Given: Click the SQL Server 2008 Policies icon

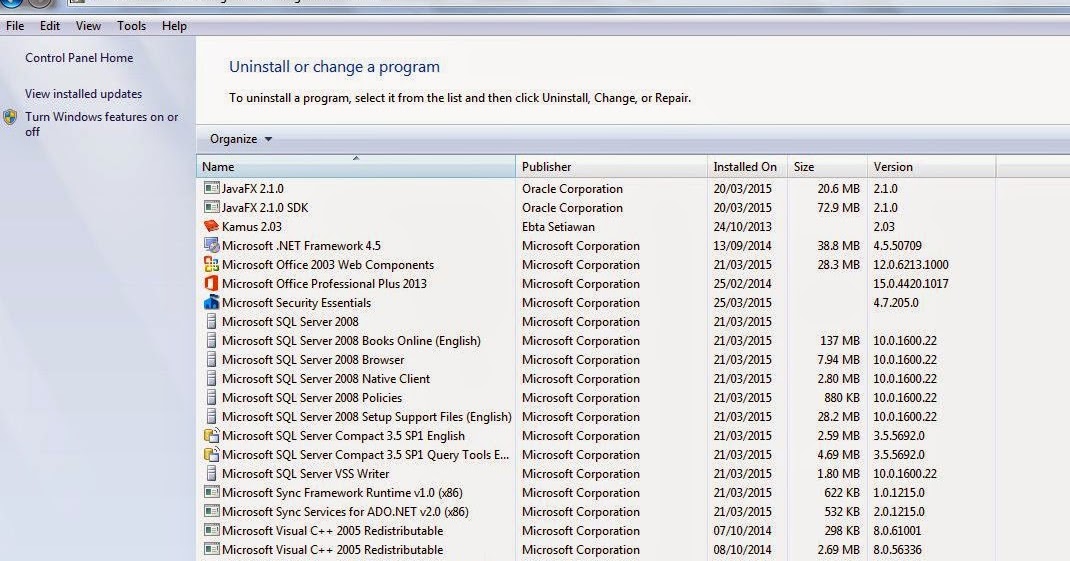Looking at the screenshot, I should pyautogui.click(x=212, y=397).
